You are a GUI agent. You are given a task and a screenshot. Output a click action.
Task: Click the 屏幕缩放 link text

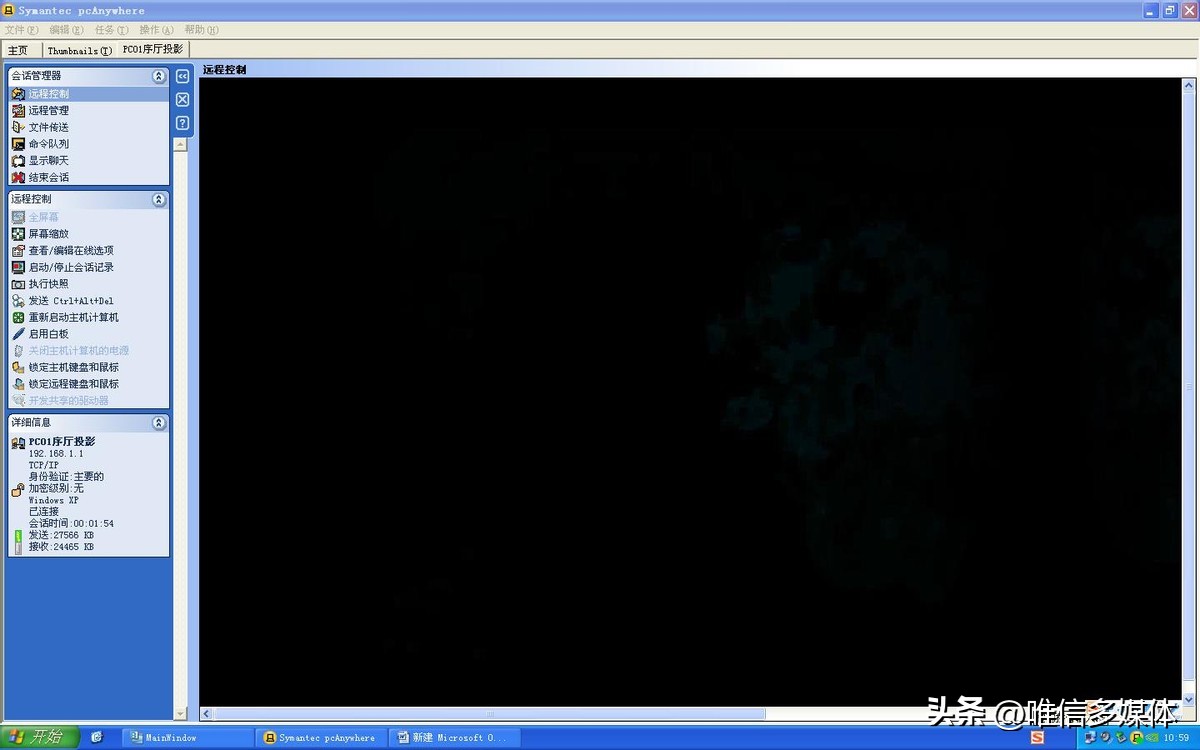49,234
